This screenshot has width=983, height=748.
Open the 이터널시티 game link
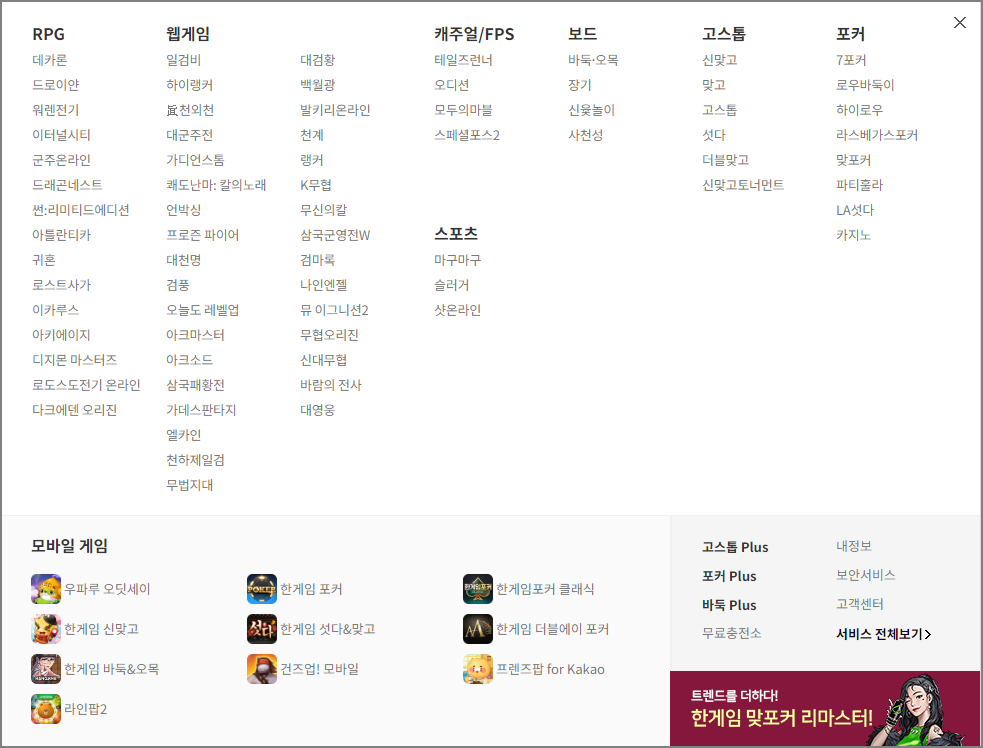point(61,135)
